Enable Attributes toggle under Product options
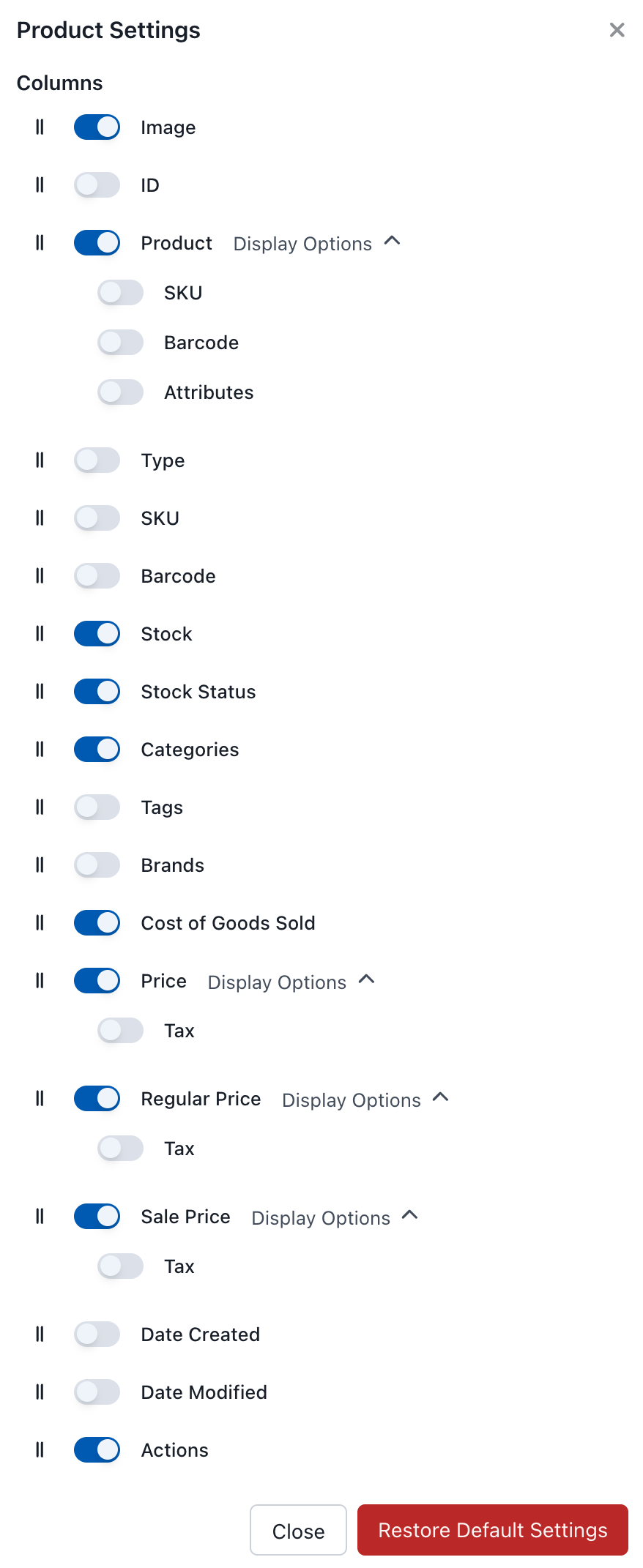Screen dimensions: 643x1568 tap(120, 392)
